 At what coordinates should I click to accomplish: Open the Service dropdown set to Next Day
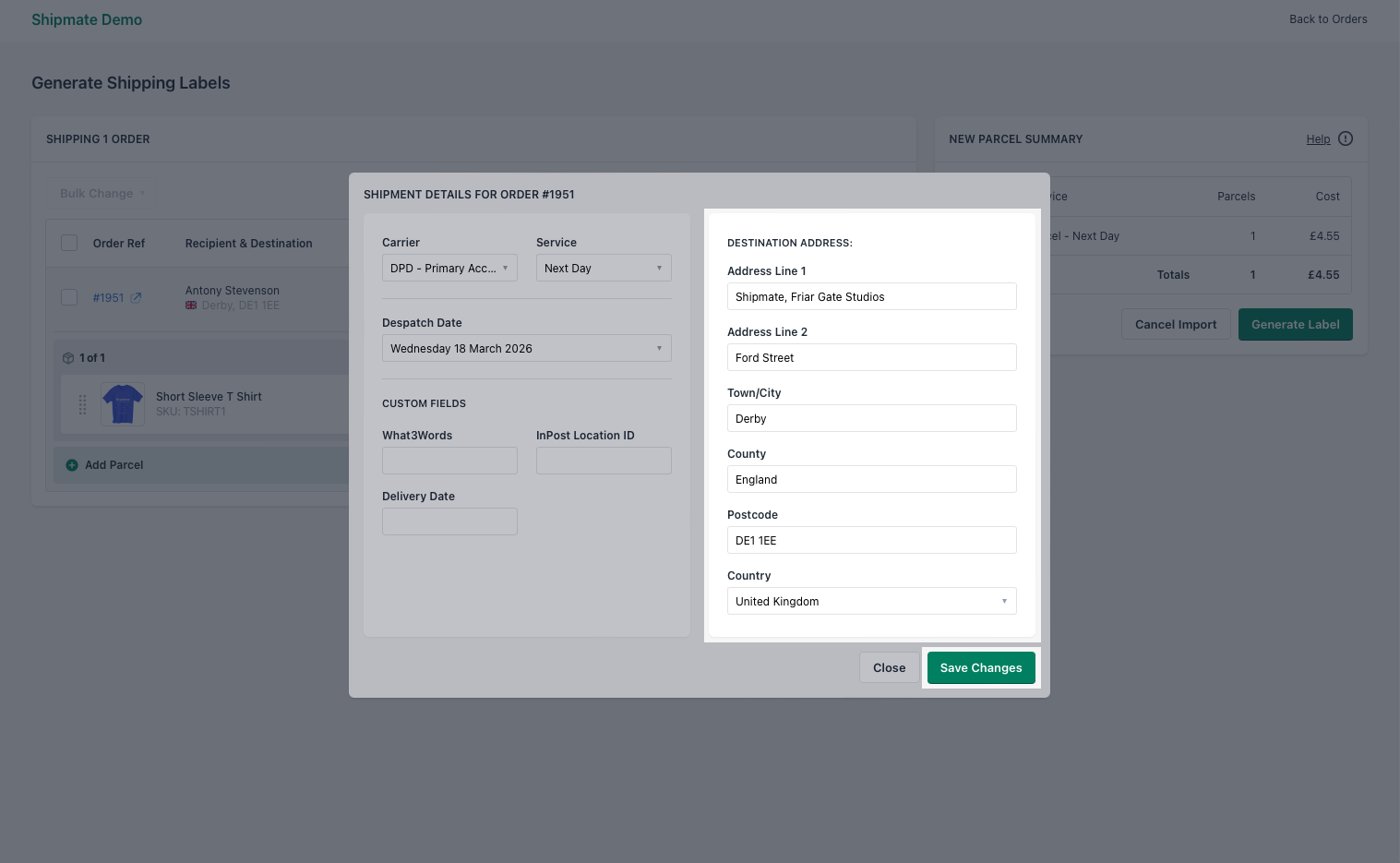tap(604, 268)
